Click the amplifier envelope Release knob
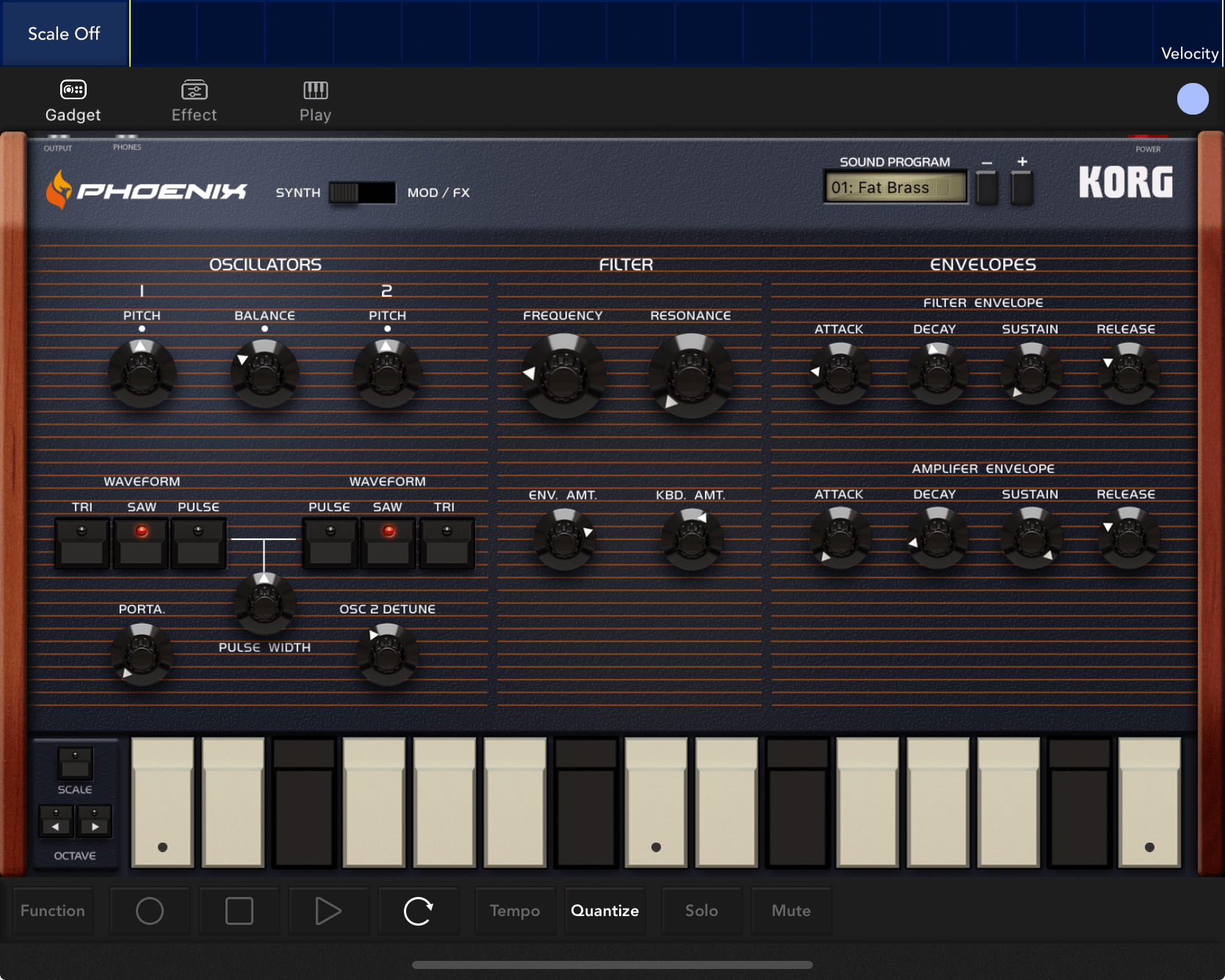Screen dimensions: 1225x980 click(1129, 538)
